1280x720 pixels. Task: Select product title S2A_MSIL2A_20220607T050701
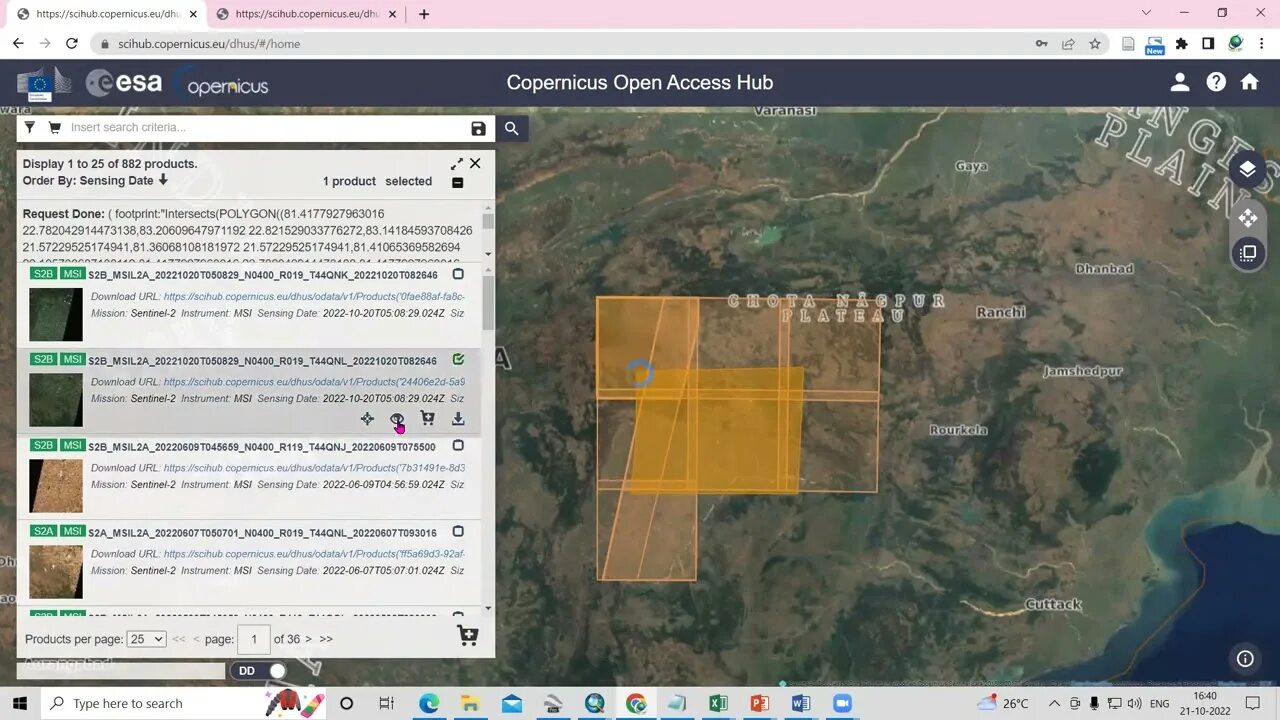262,533
